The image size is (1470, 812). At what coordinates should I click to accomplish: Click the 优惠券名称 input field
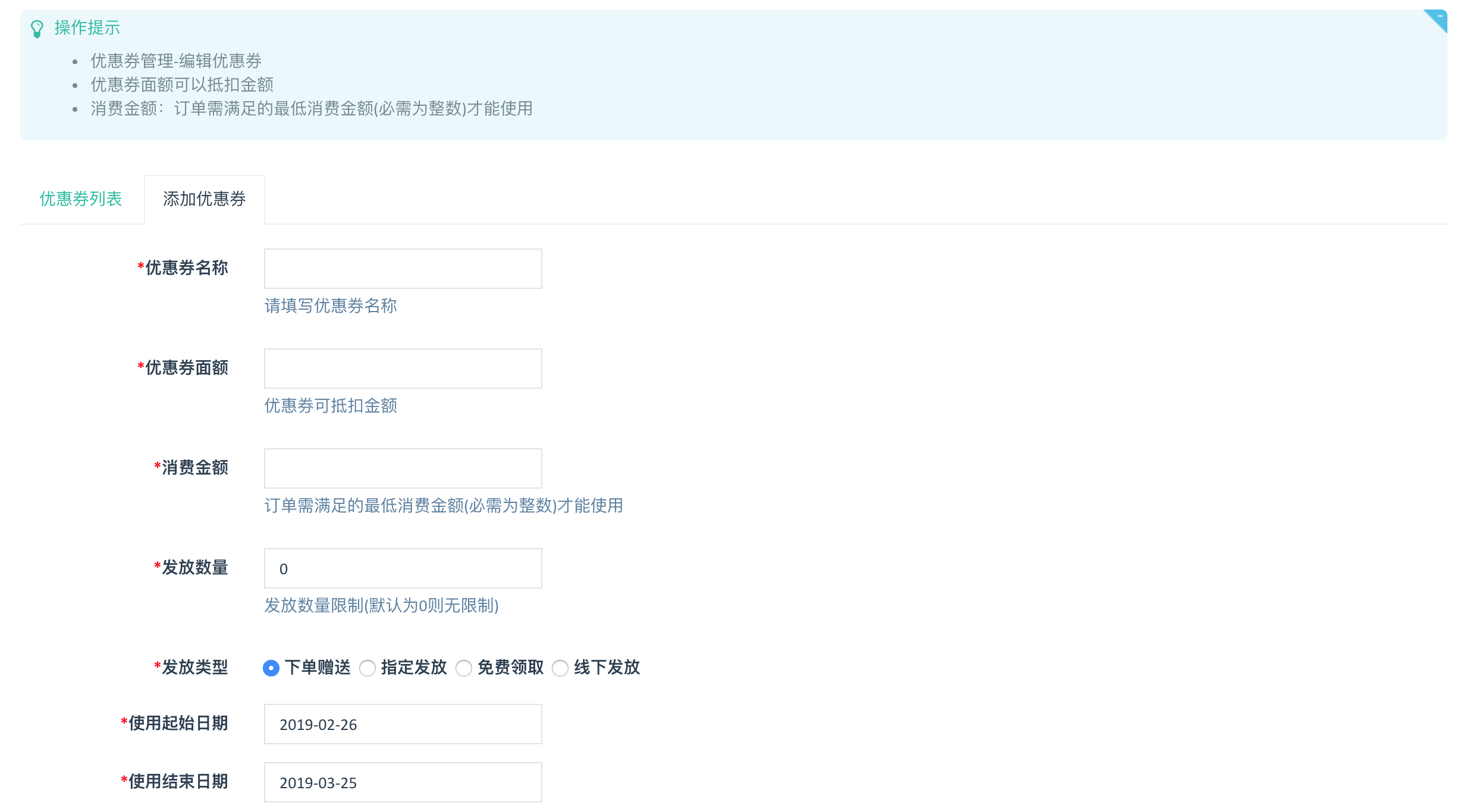point(403,269)
